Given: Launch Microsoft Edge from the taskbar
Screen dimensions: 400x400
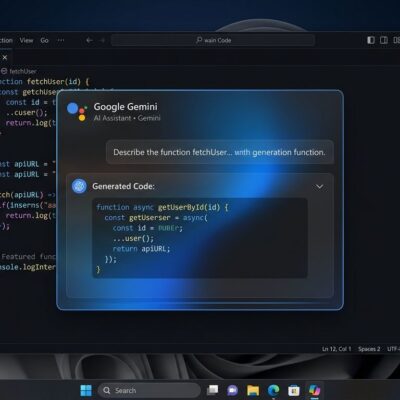Looking at the screenshot, I should 274,390.
